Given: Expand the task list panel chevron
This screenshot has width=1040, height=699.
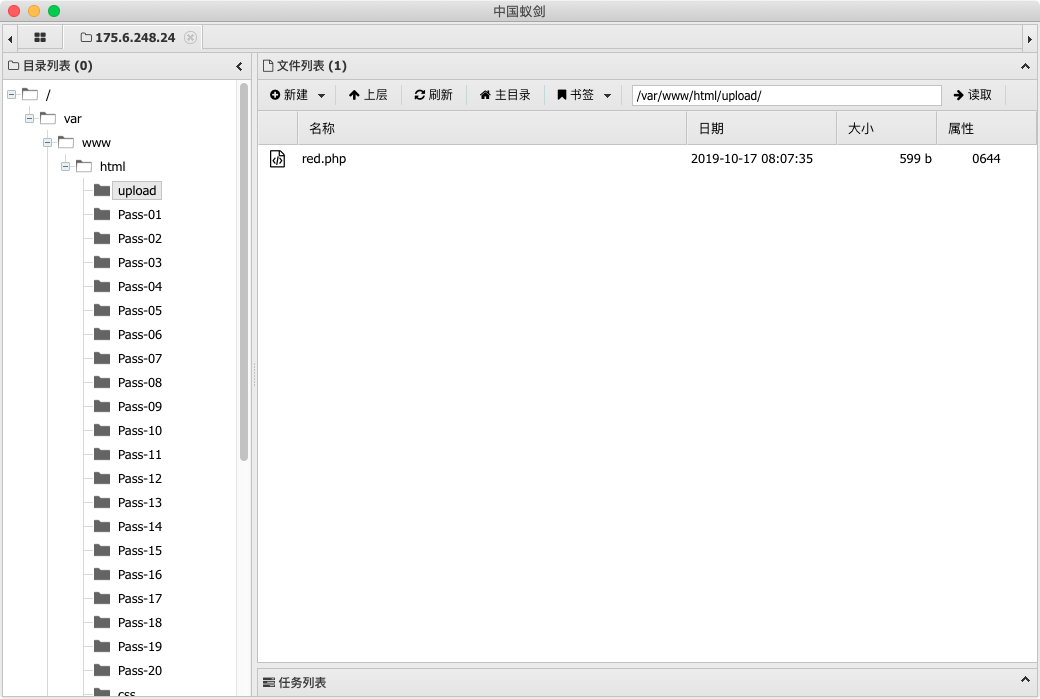Looking at the screenshot, I should 1025,680.
